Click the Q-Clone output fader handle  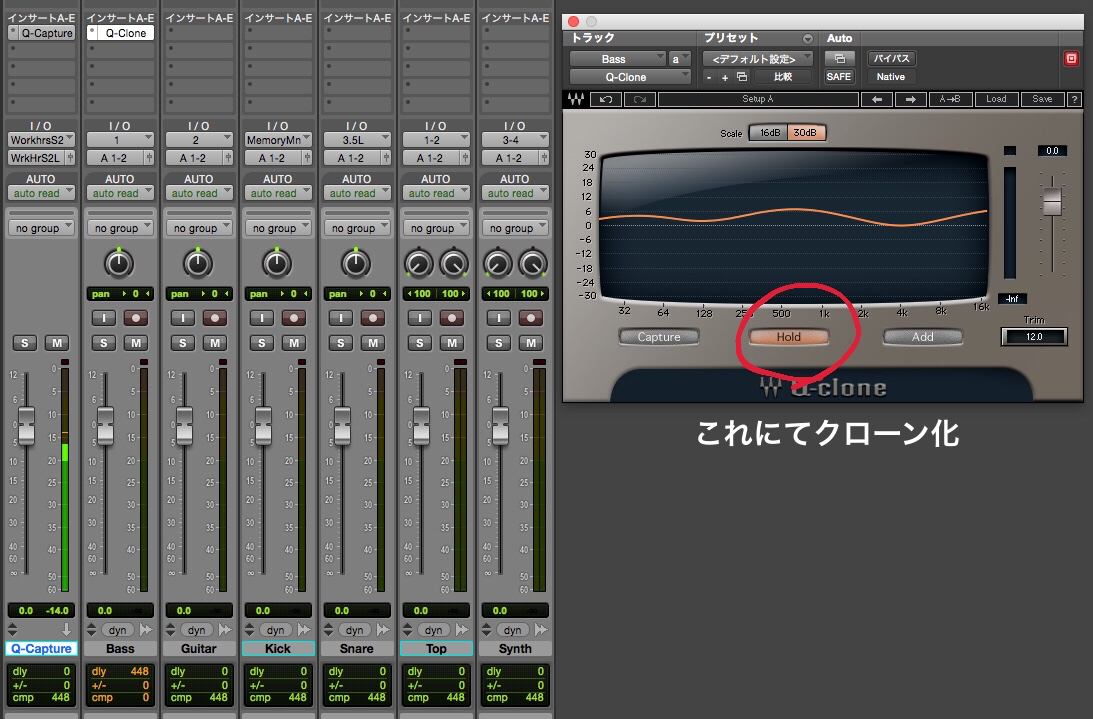[x=1052, y=202]
